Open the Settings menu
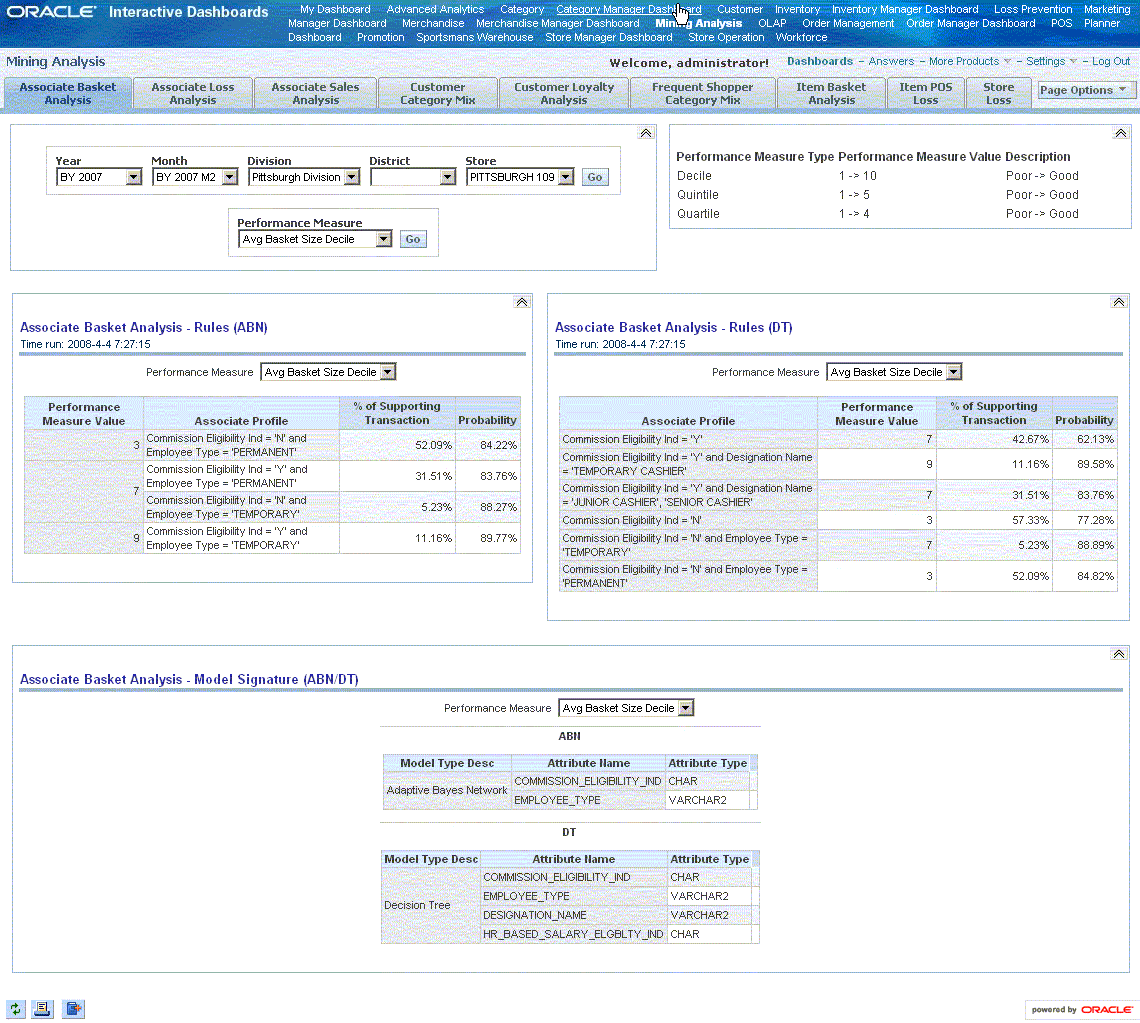The image size is (1140, 1023). [1051, 61]
